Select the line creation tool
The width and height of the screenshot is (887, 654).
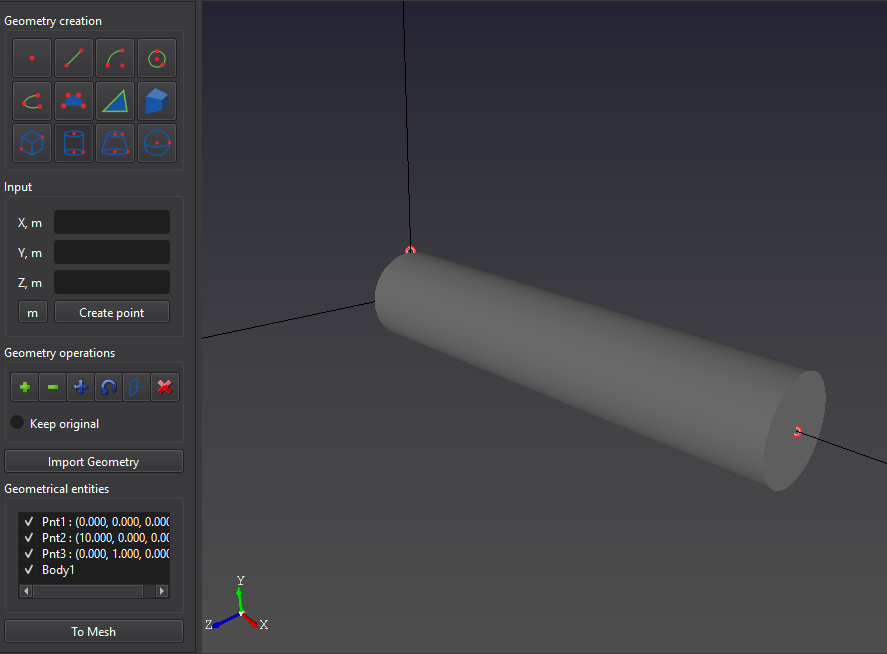pyautogui.click(x=74, y=59)
